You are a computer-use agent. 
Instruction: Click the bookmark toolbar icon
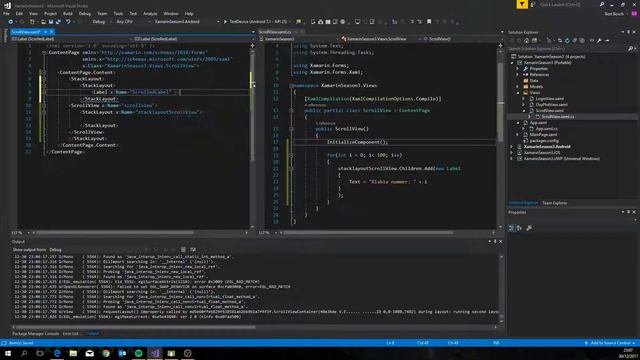(x=429, y=22)
